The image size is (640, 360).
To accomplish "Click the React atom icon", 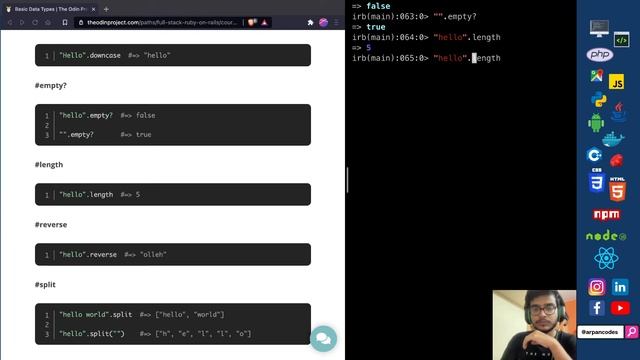I will (x=606, y=258).
